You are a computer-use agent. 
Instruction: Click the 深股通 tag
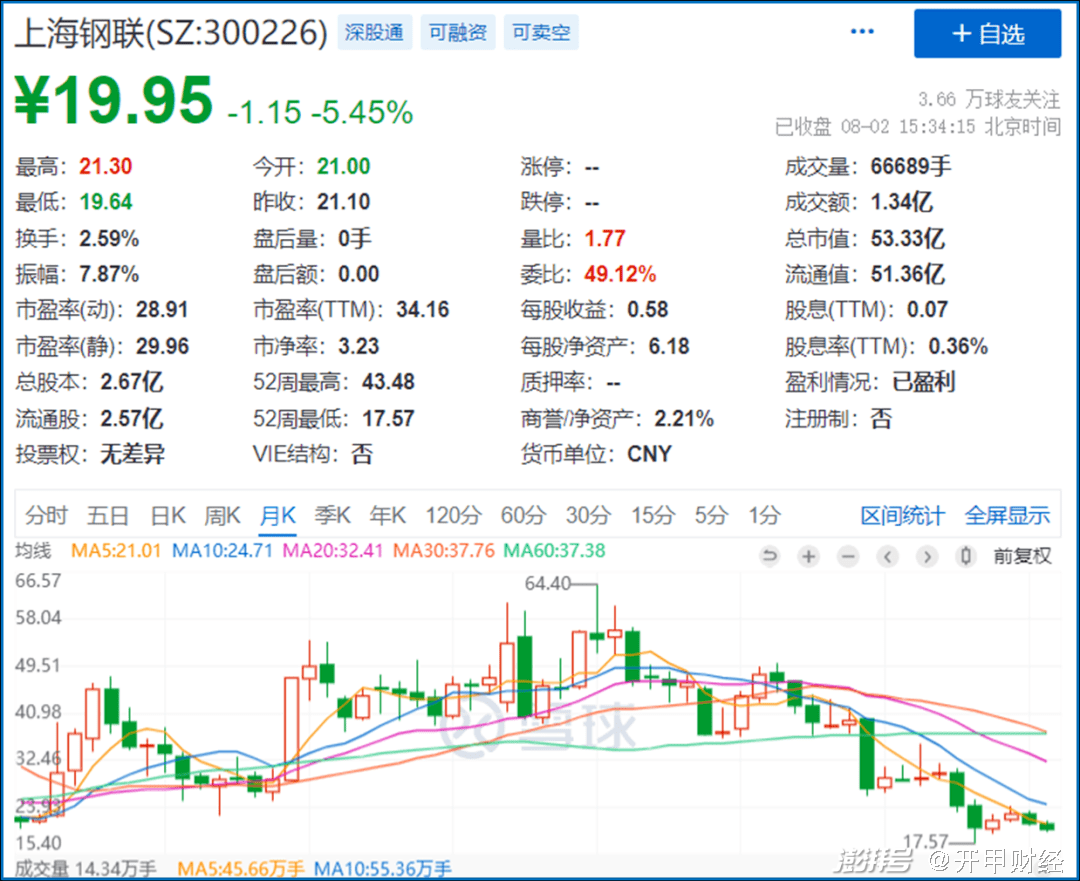(373, 33)
